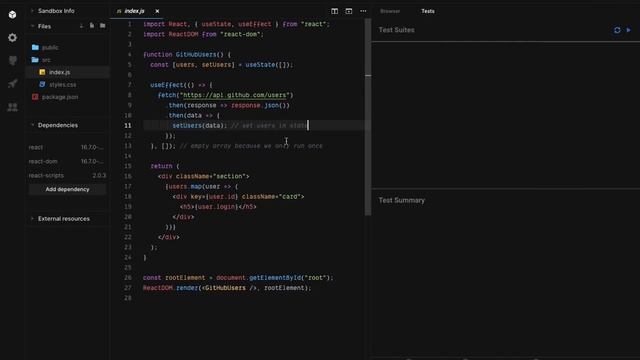The image size is (640, 360).
Task: Click the const rootElement line of code
Action: click(238, 278)
